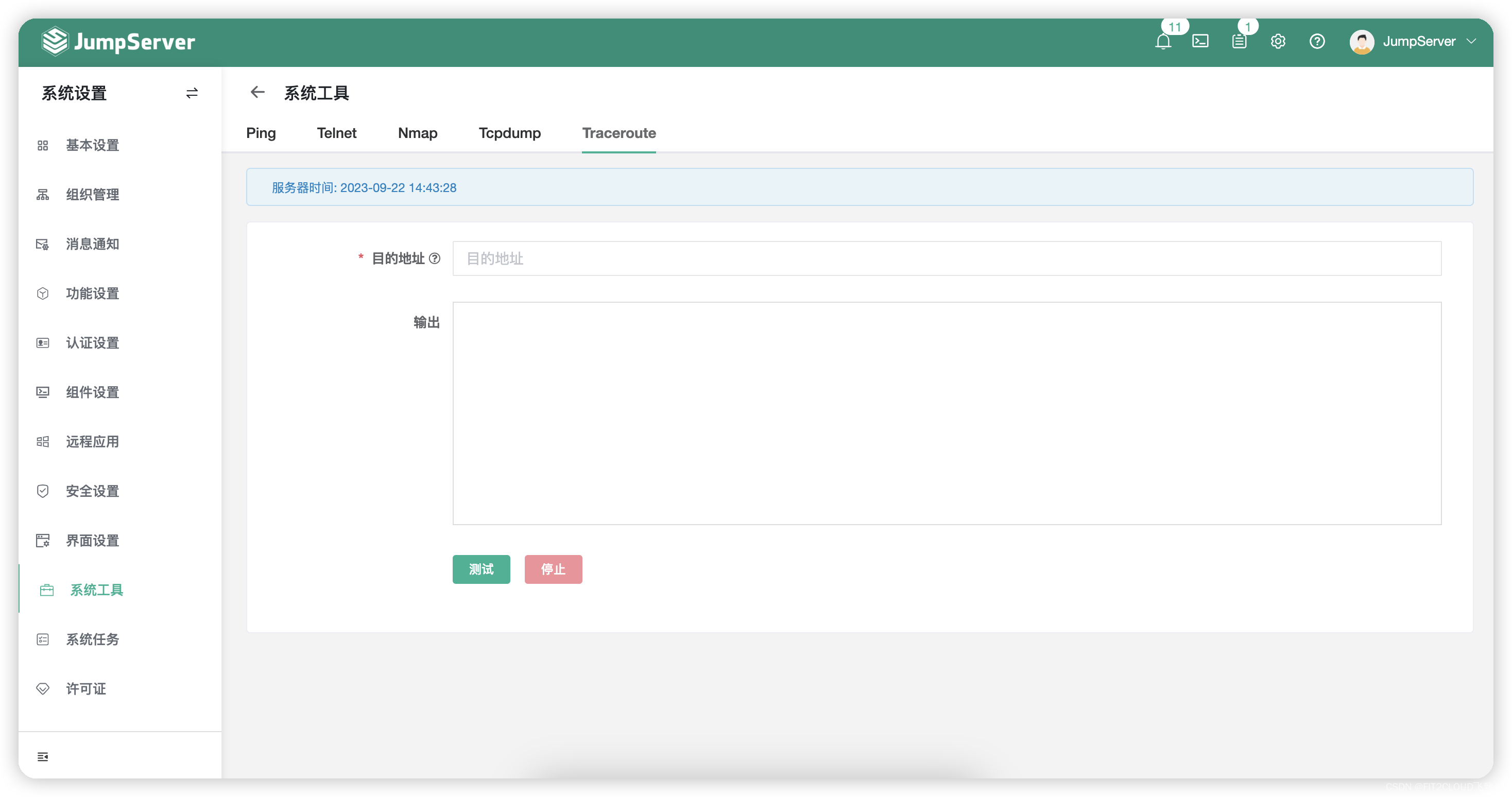Toggle the view switch icon beside 系统设置
Image resolution: width=1512 pixels, height=797 pixels.
(x=192, y=93)
